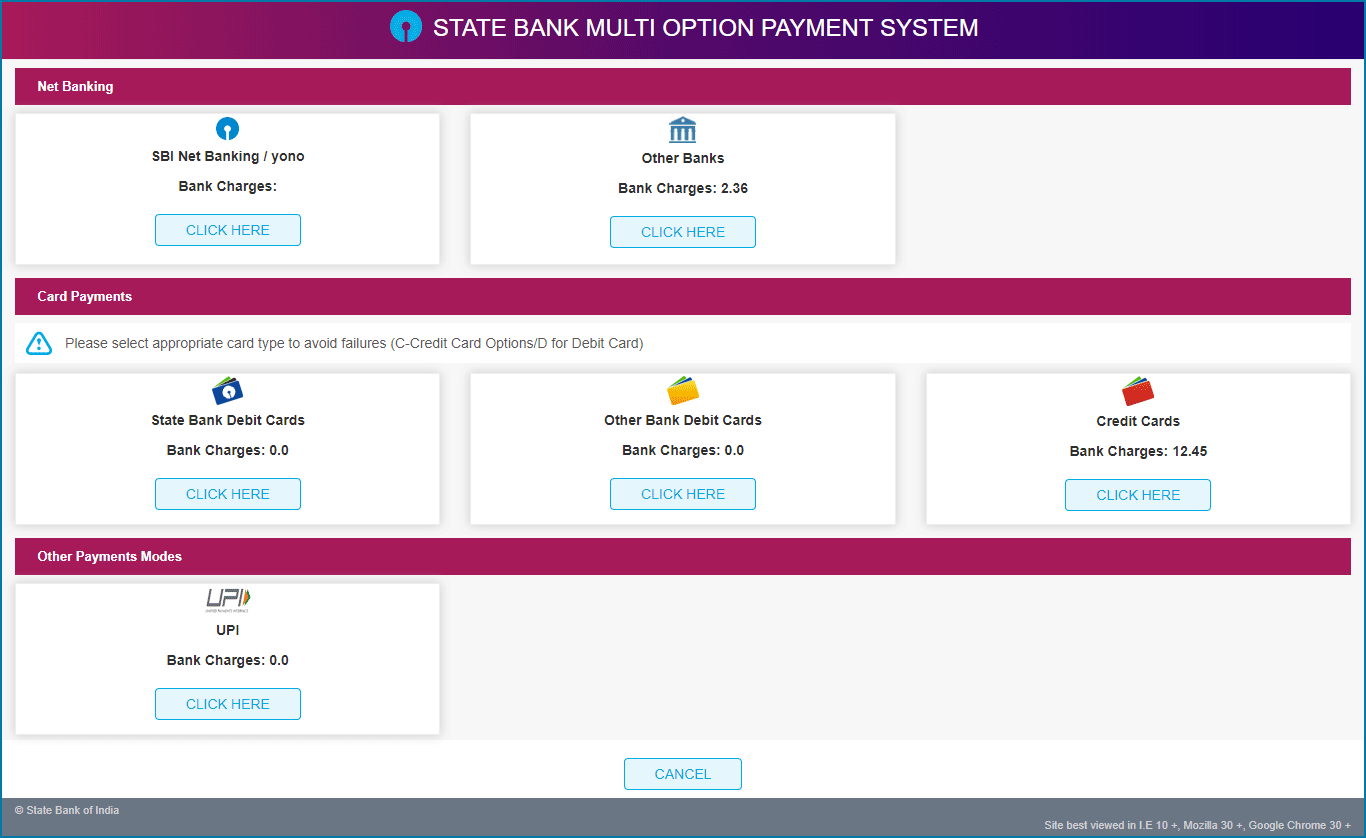
Task: Click the Card Payments section header
Action: [85, 296]
